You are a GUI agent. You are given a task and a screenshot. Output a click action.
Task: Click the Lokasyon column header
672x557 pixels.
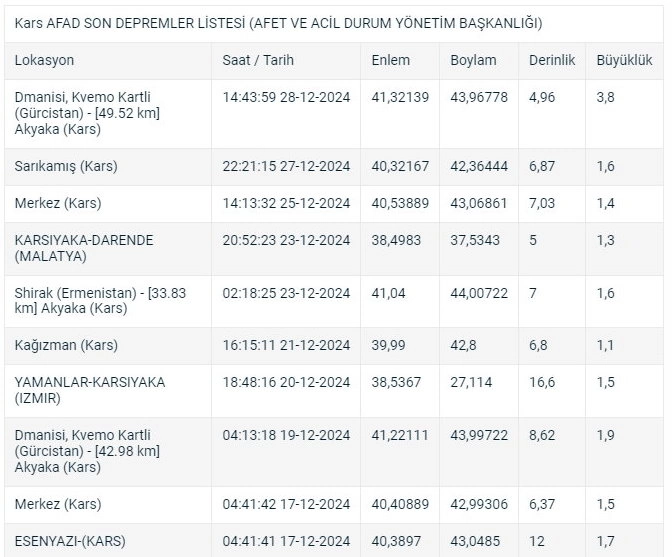click(x=44, y=60)
